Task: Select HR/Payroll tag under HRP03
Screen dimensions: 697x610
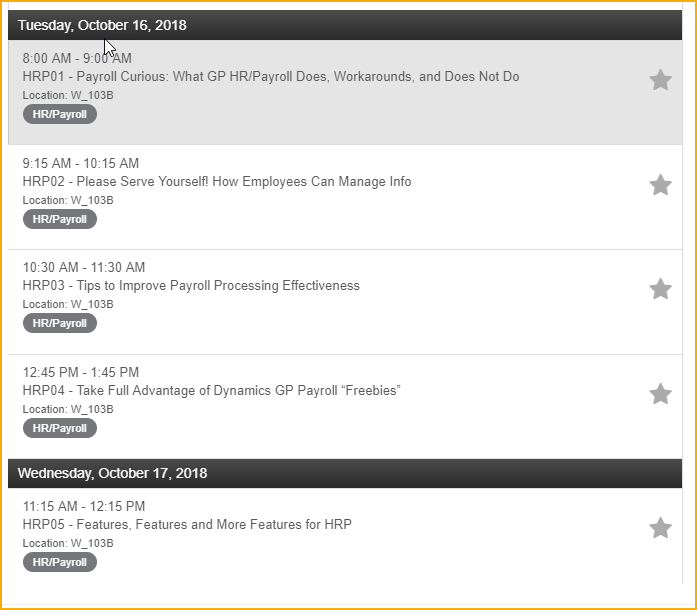Action: pos(60,323)
